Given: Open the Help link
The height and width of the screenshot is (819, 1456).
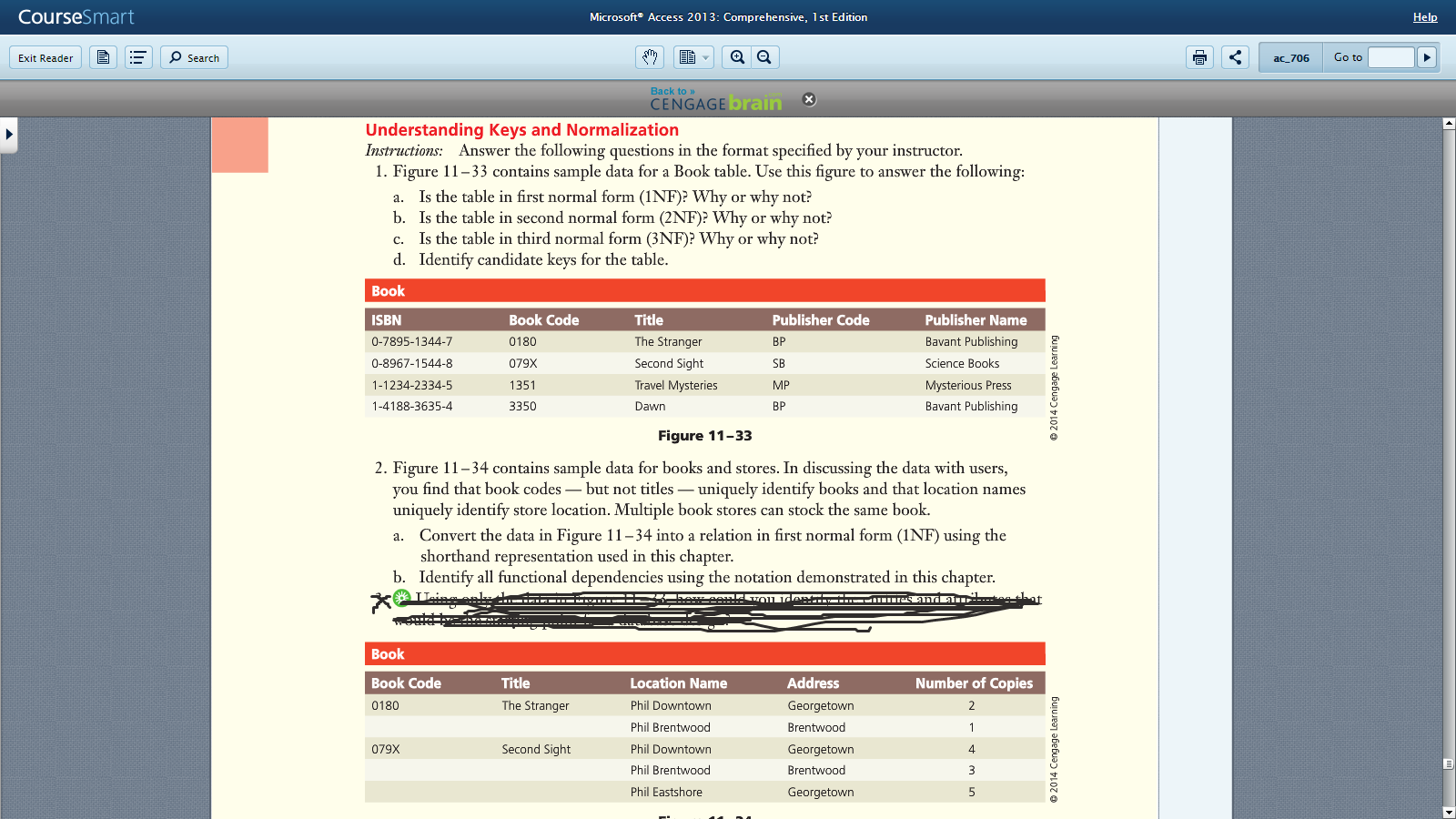Looking at the screenshot, I should (x=1425, y=17).
